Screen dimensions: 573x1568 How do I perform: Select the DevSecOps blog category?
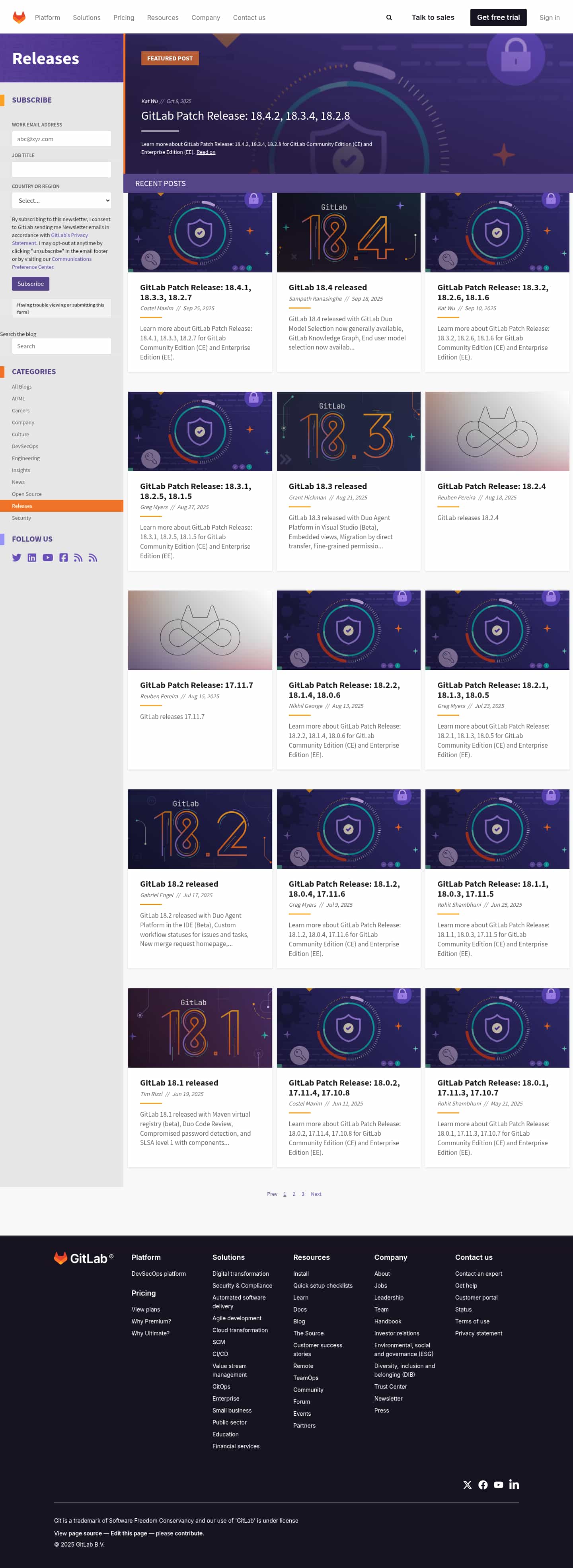click(25, 446)
